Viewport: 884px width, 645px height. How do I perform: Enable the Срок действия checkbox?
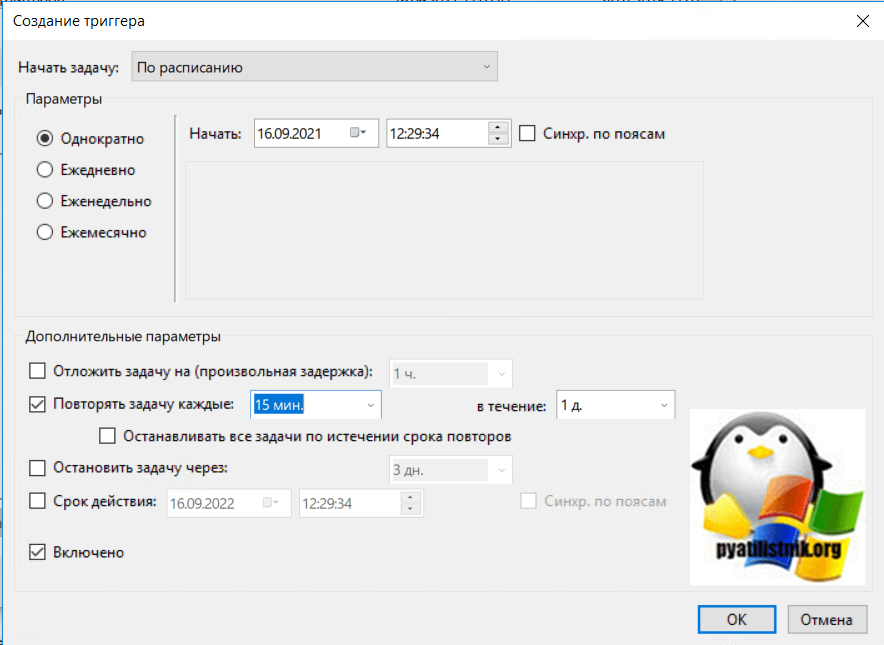click(x=38, y=501)
